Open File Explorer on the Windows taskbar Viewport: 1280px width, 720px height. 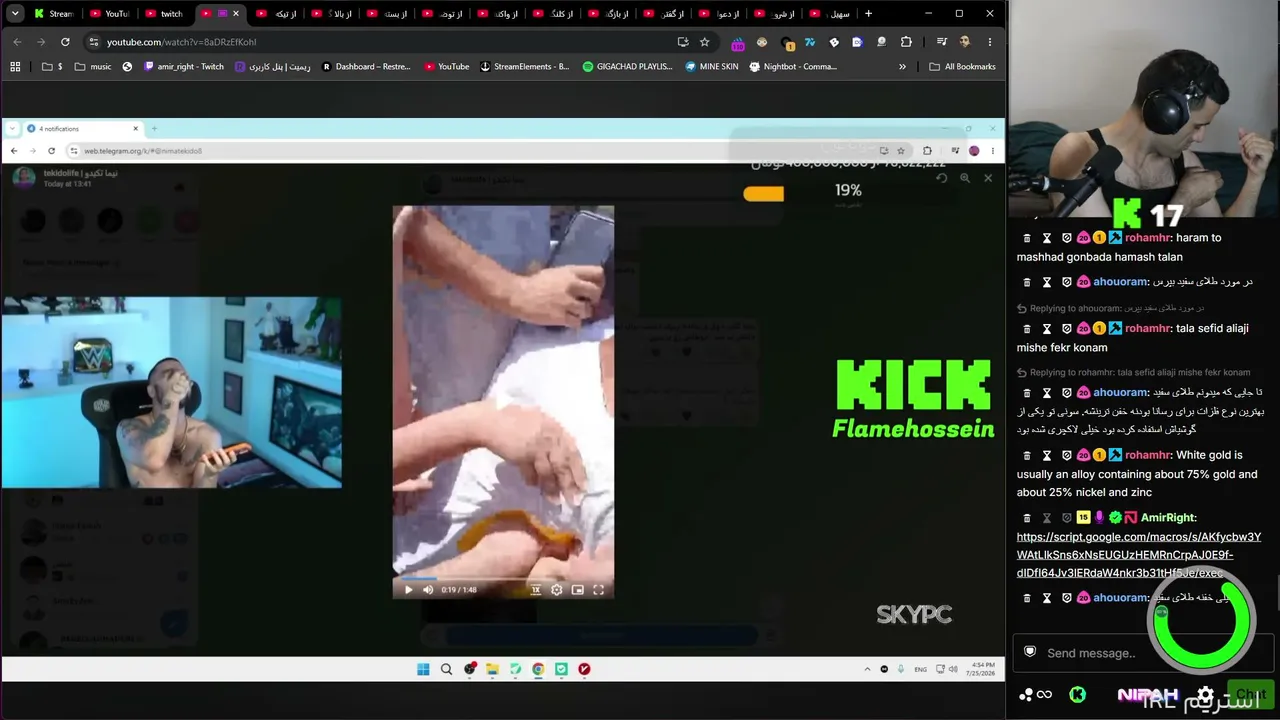(492, 669)
